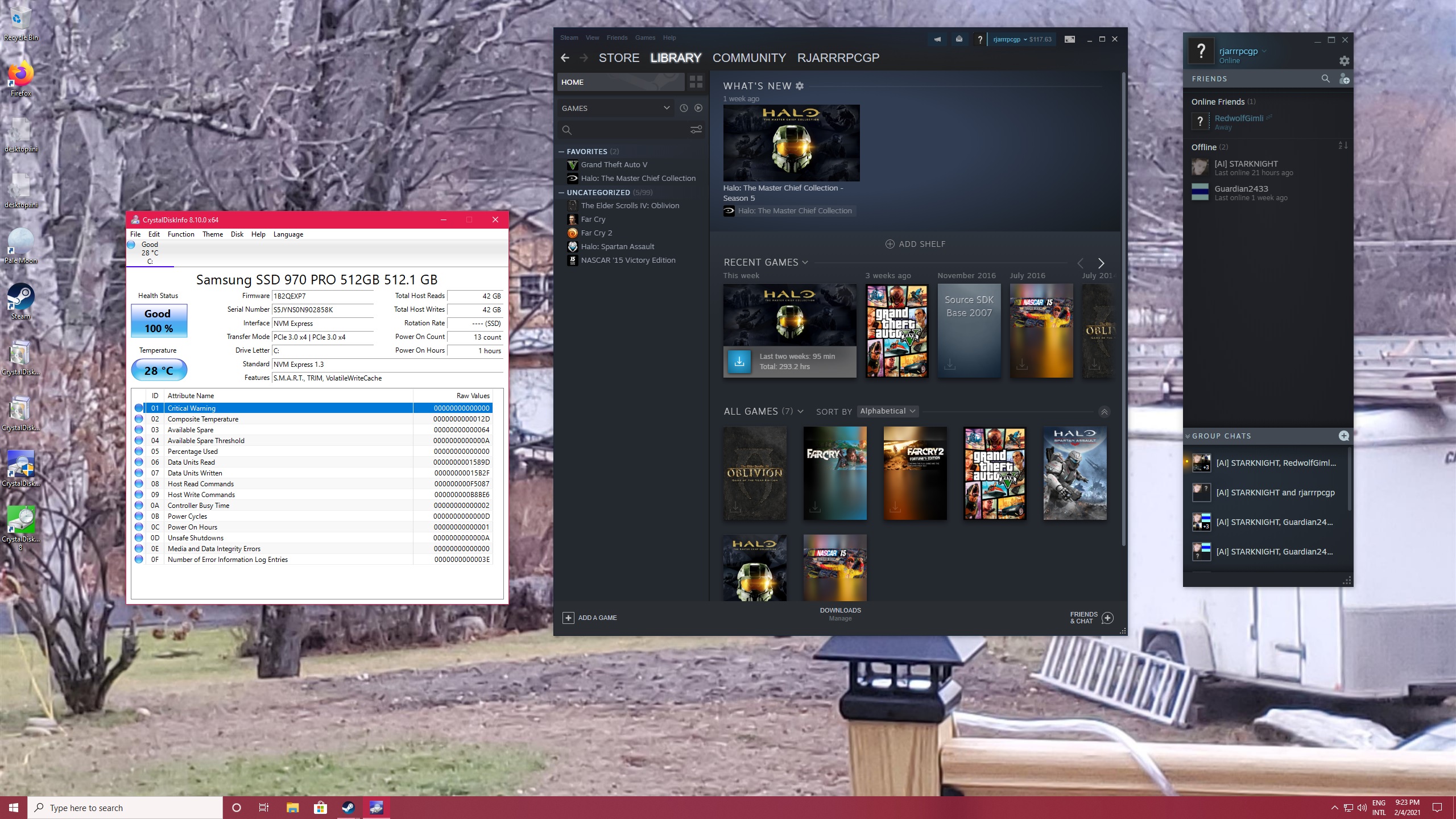Open CrystalDiskInfo Theme menu
The image size is (1456, 819).
(x=213, y=234)
